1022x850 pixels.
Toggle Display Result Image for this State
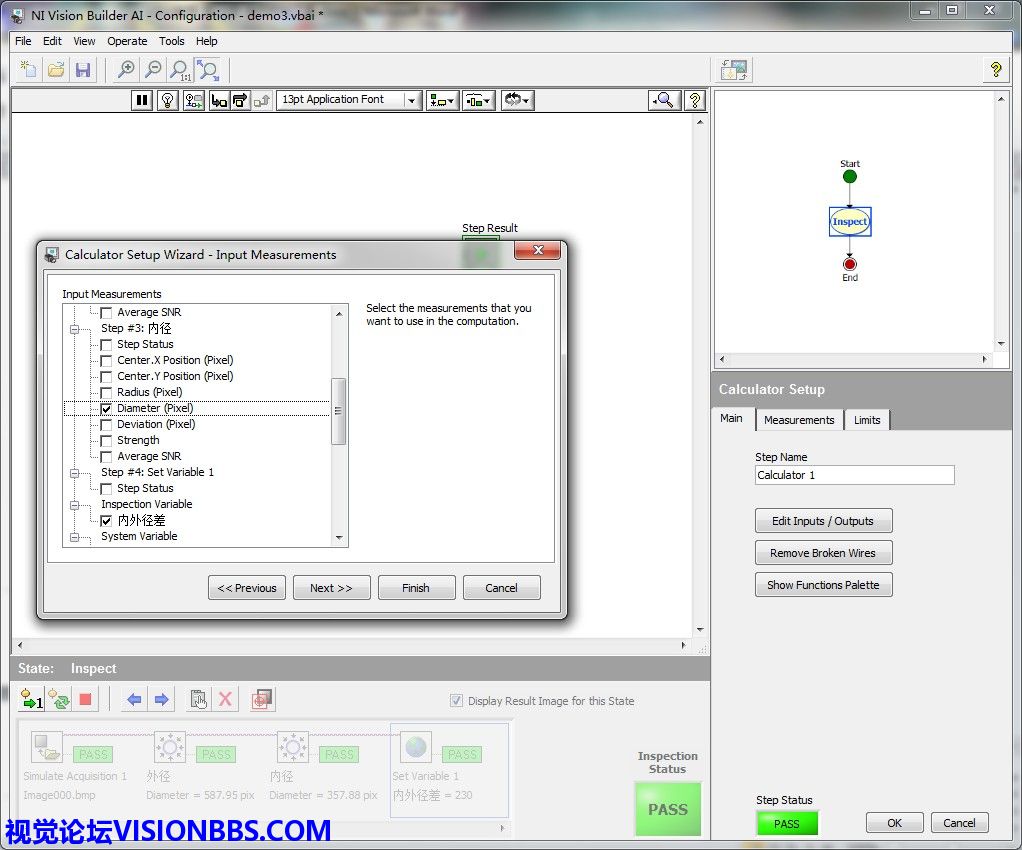click(x=456, y=701)
